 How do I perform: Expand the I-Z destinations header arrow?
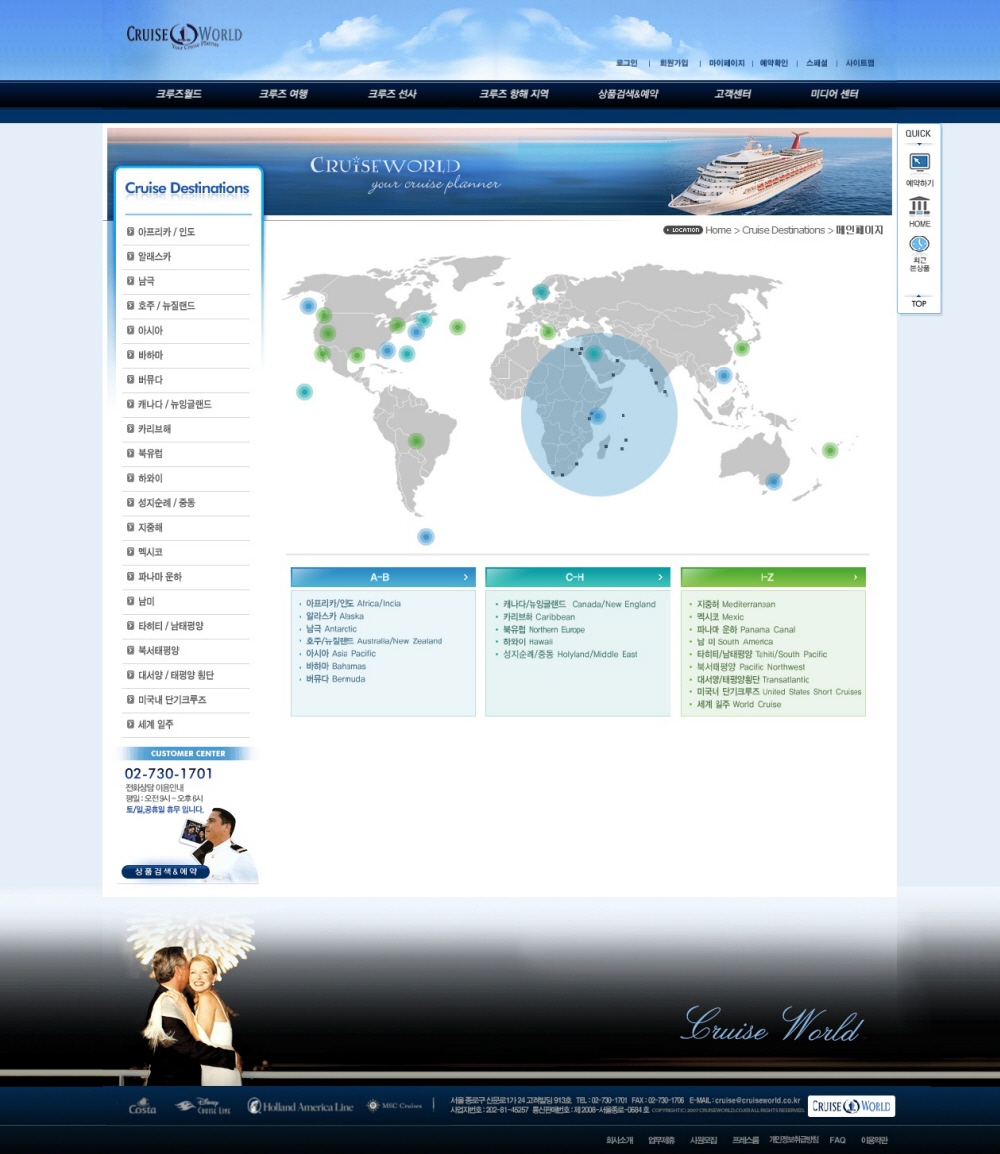pos(856,577)
